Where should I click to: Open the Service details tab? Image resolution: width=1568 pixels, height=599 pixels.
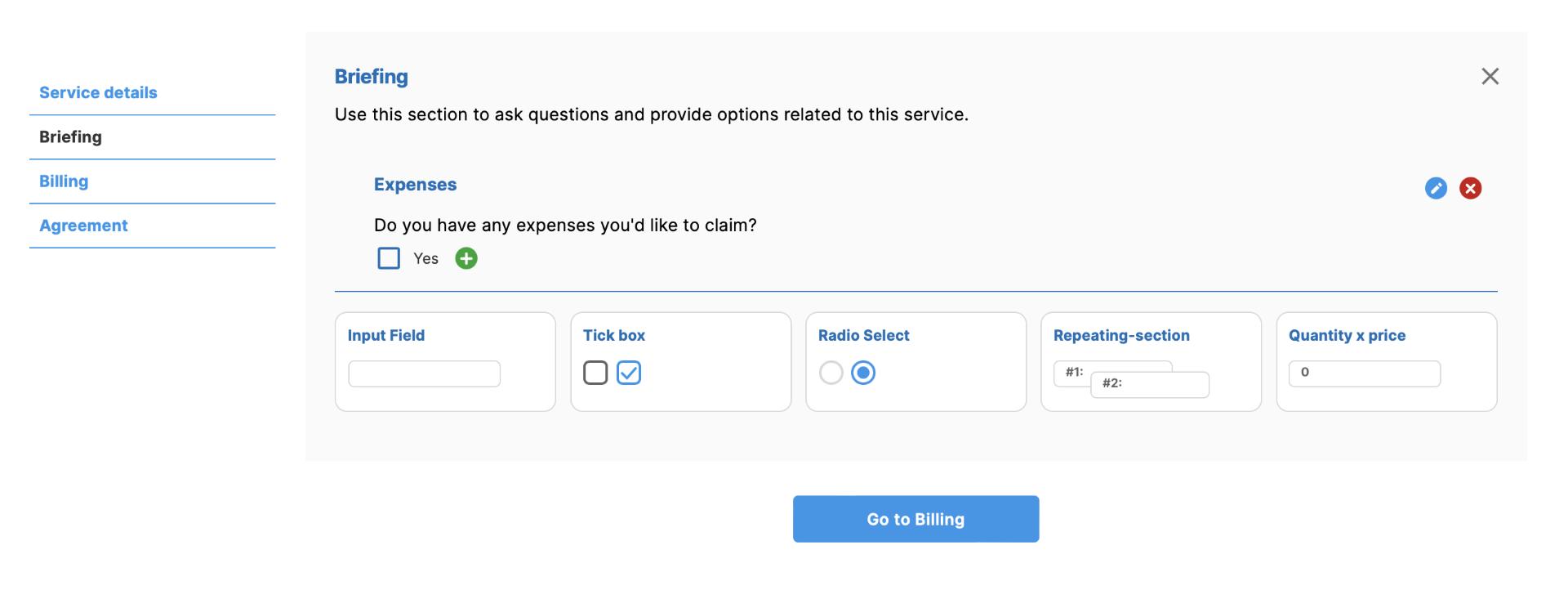point(98,92)
